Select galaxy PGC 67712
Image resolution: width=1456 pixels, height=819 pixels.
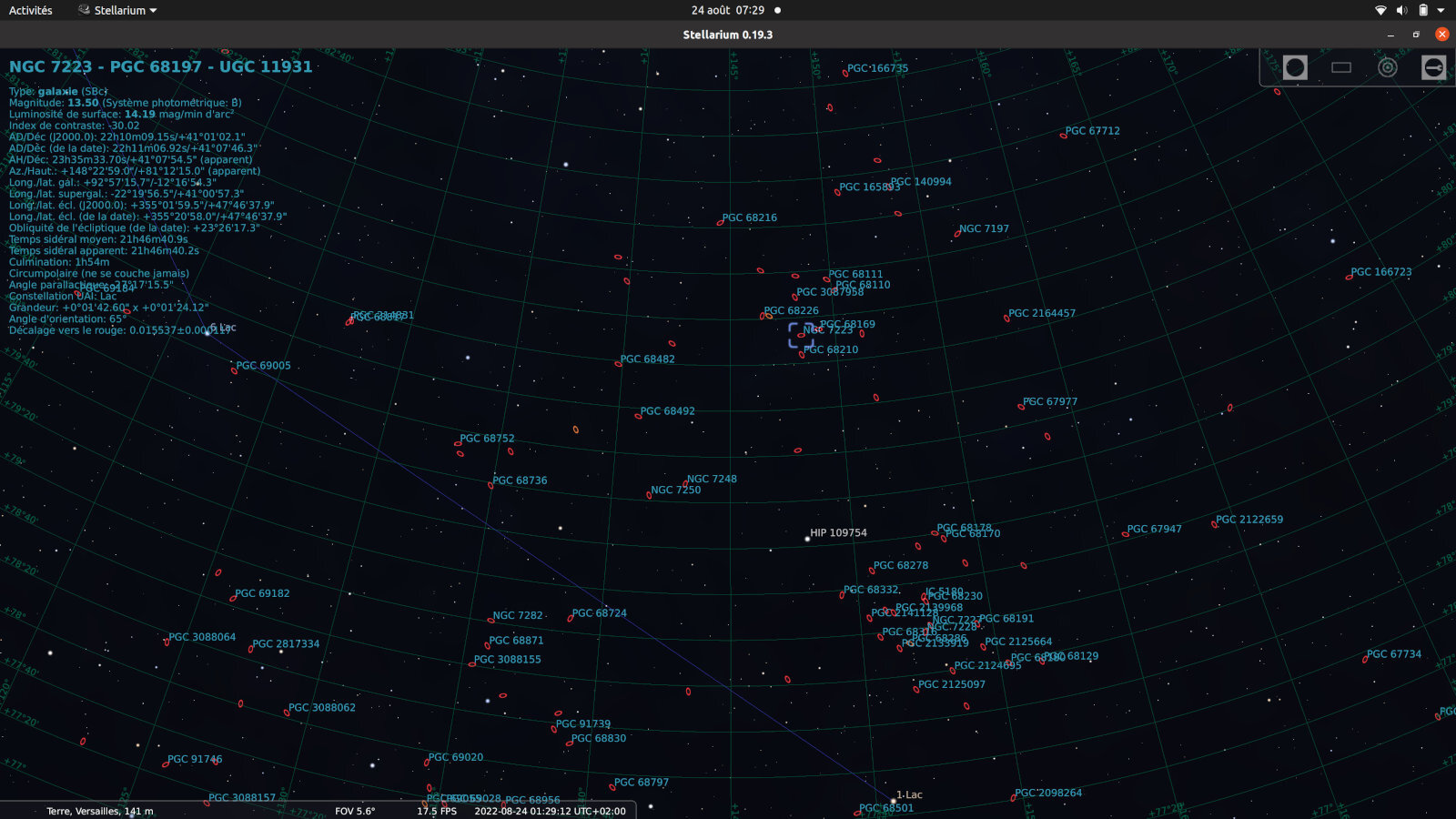[x=1092, y=131]
